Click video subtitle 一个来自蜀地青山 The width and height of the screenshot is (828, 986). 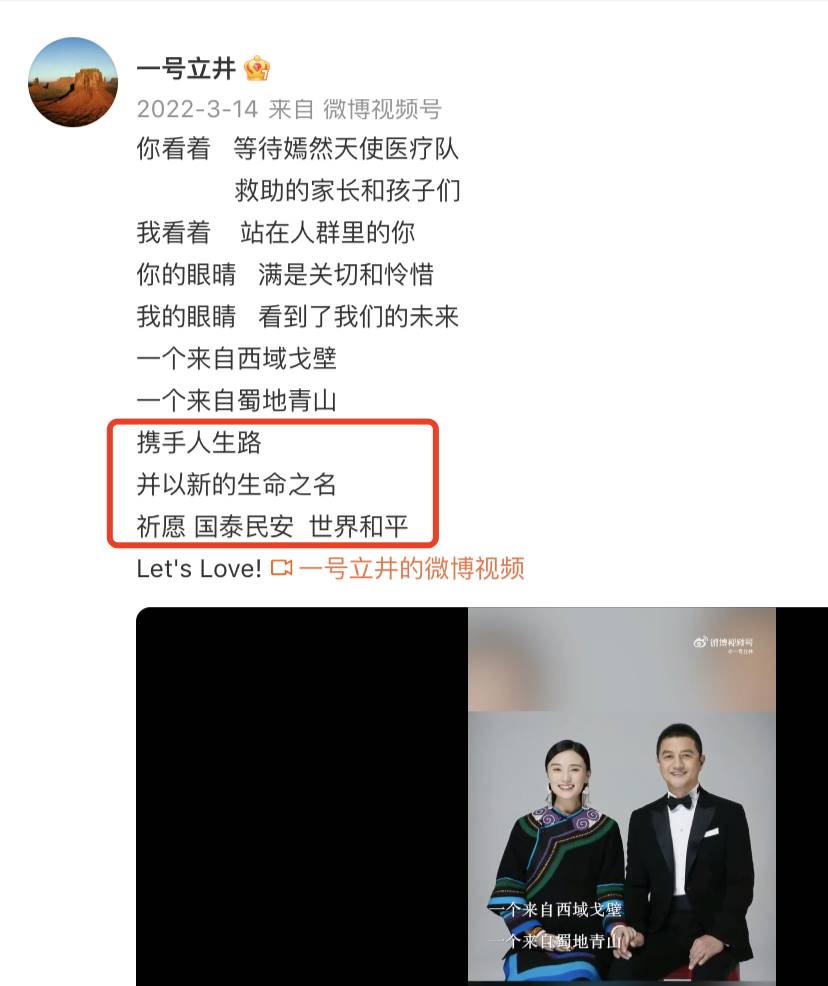click(x=555, y=941)
